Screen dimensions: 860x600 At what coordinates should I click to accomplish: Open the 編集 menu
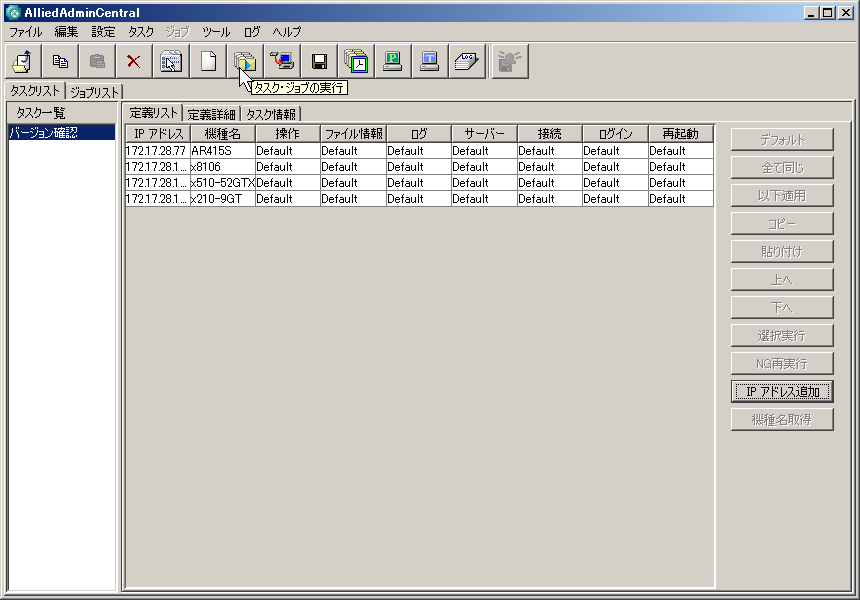pyautogui.click(x=66, y=32)
